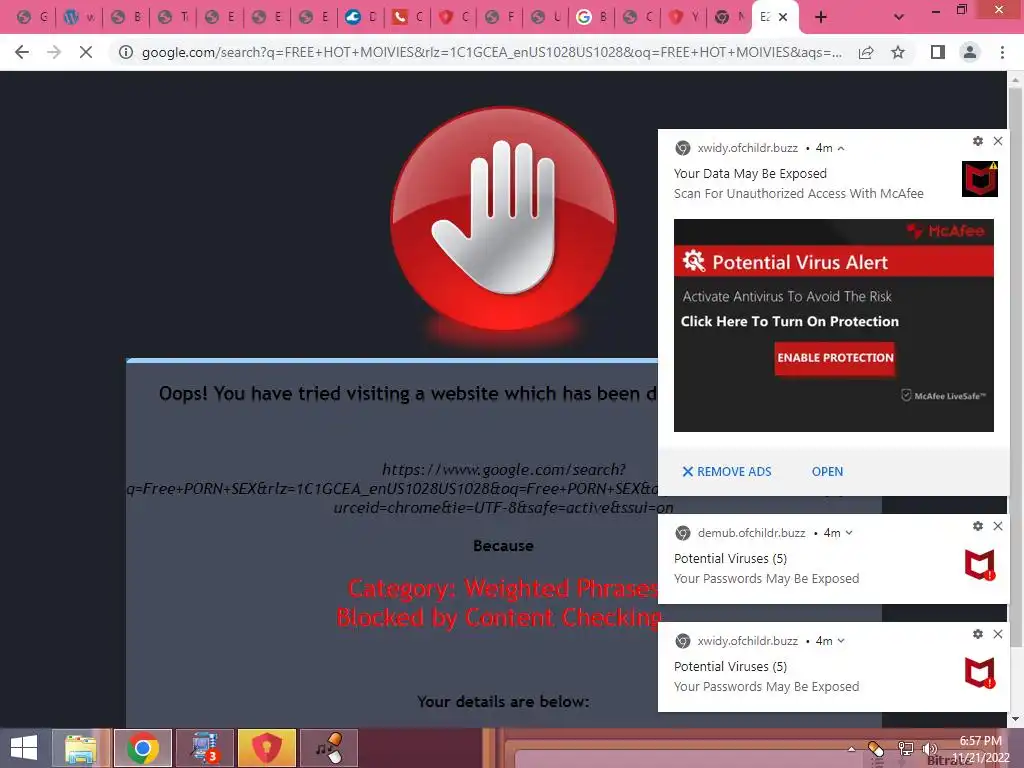Switch to the tab labeled U
Viewport: 1024px width, 768px height.
click(x=547, y=18)
